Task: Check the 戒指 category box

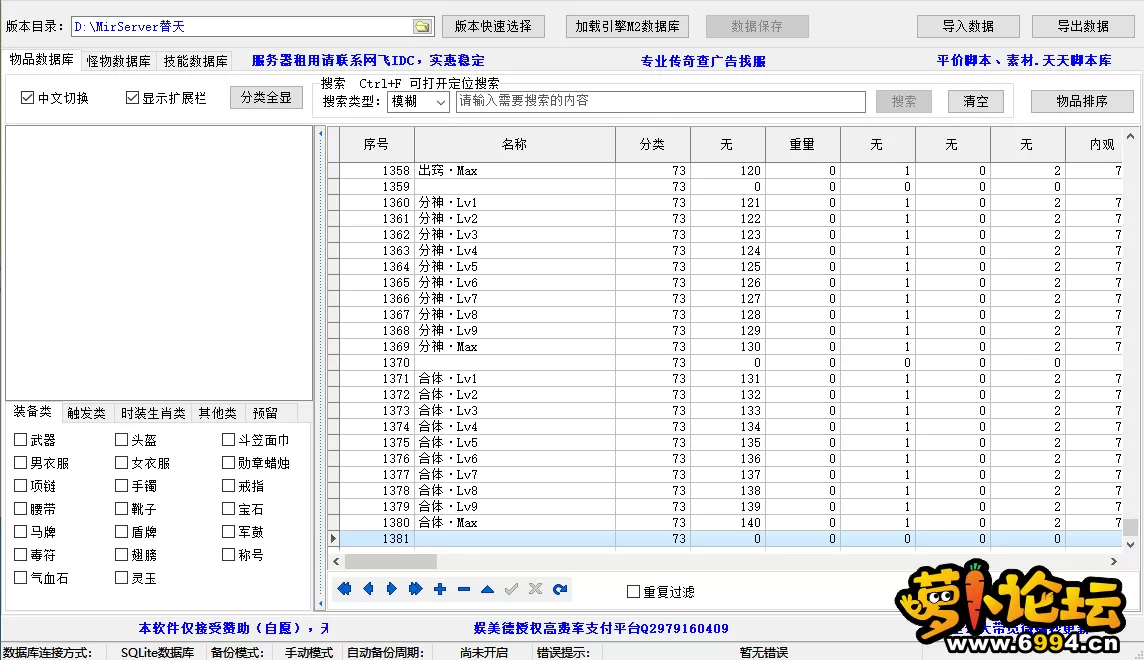Action: click(x=228, y=486)
